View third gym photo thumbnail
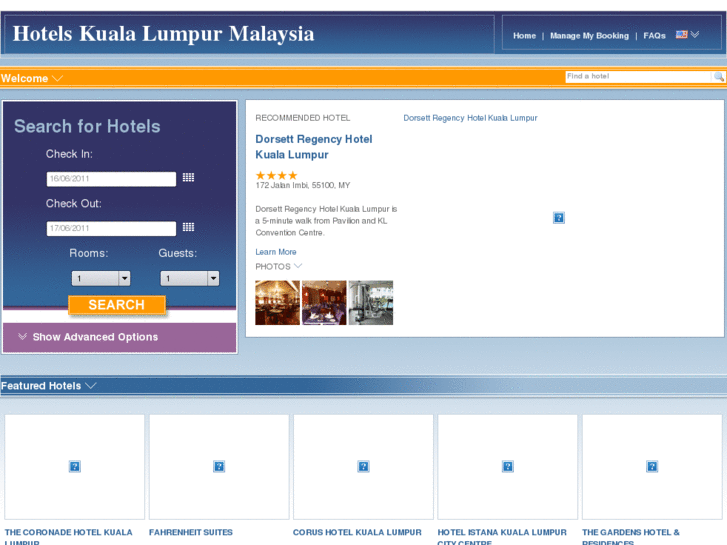 click(370, 302)
